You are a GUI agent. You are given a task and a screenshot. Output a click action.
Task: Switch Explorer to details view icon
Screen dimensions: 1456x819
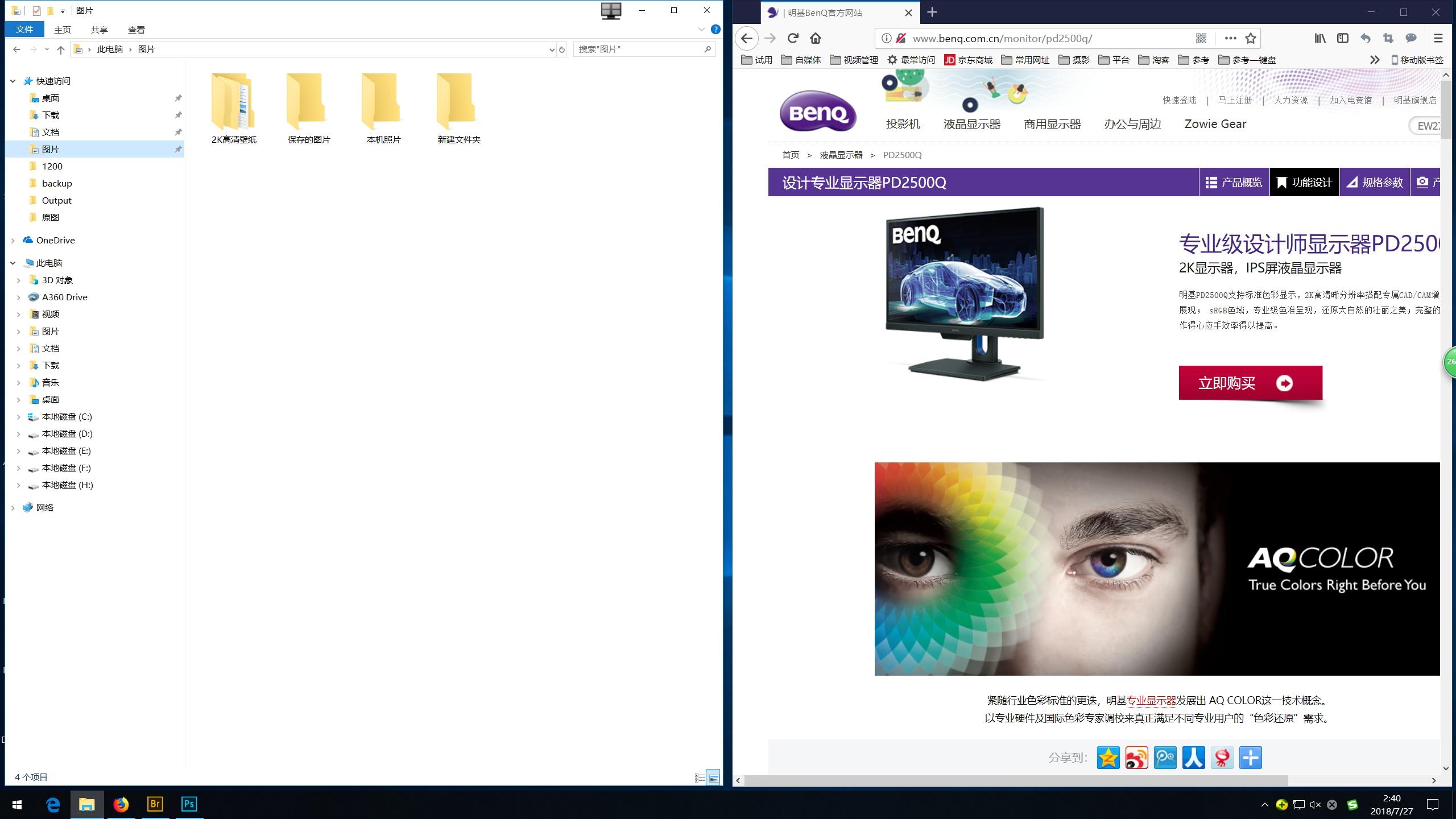[700, 778]
